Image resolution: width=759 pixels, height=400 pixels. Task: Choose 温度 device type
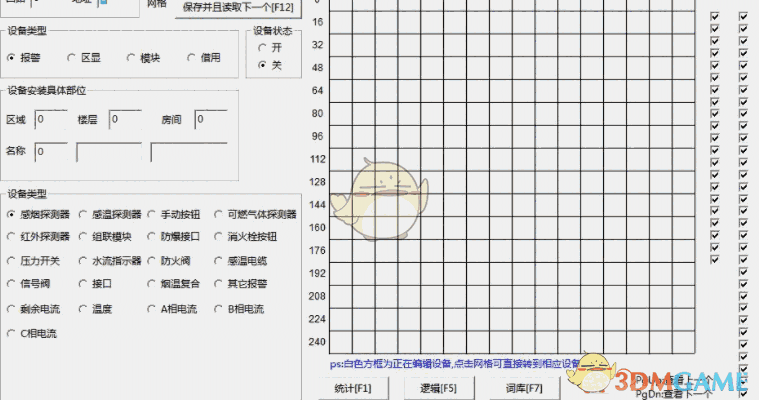click(95, 308)
